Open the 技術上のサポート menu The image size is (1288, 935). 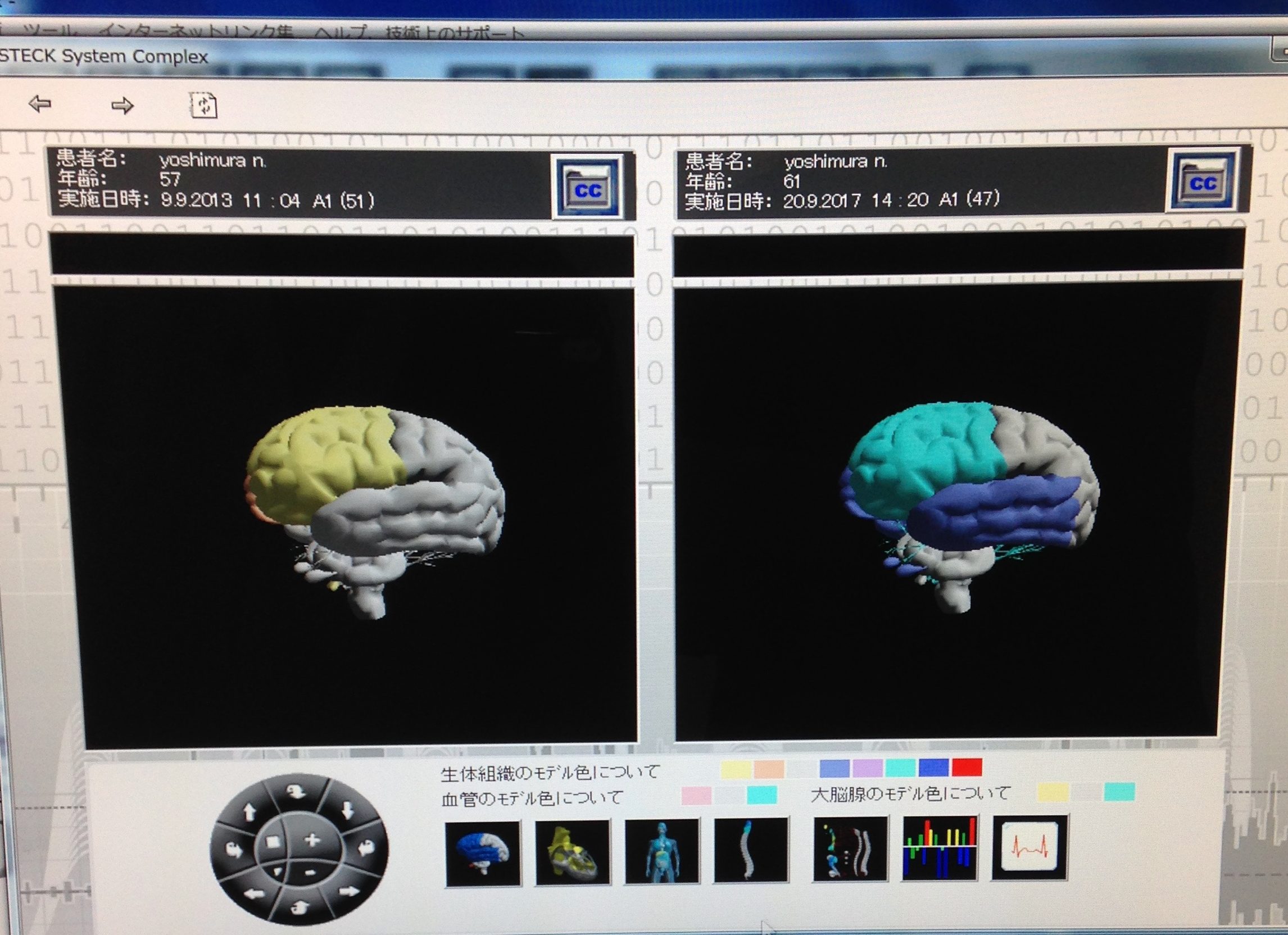pos(454,35)
